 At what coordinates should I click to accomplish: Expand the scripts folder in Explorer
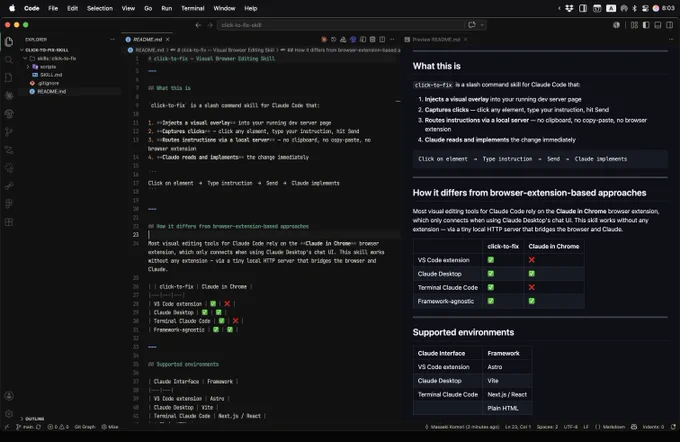pyautogui.click(x=48, y=67)
